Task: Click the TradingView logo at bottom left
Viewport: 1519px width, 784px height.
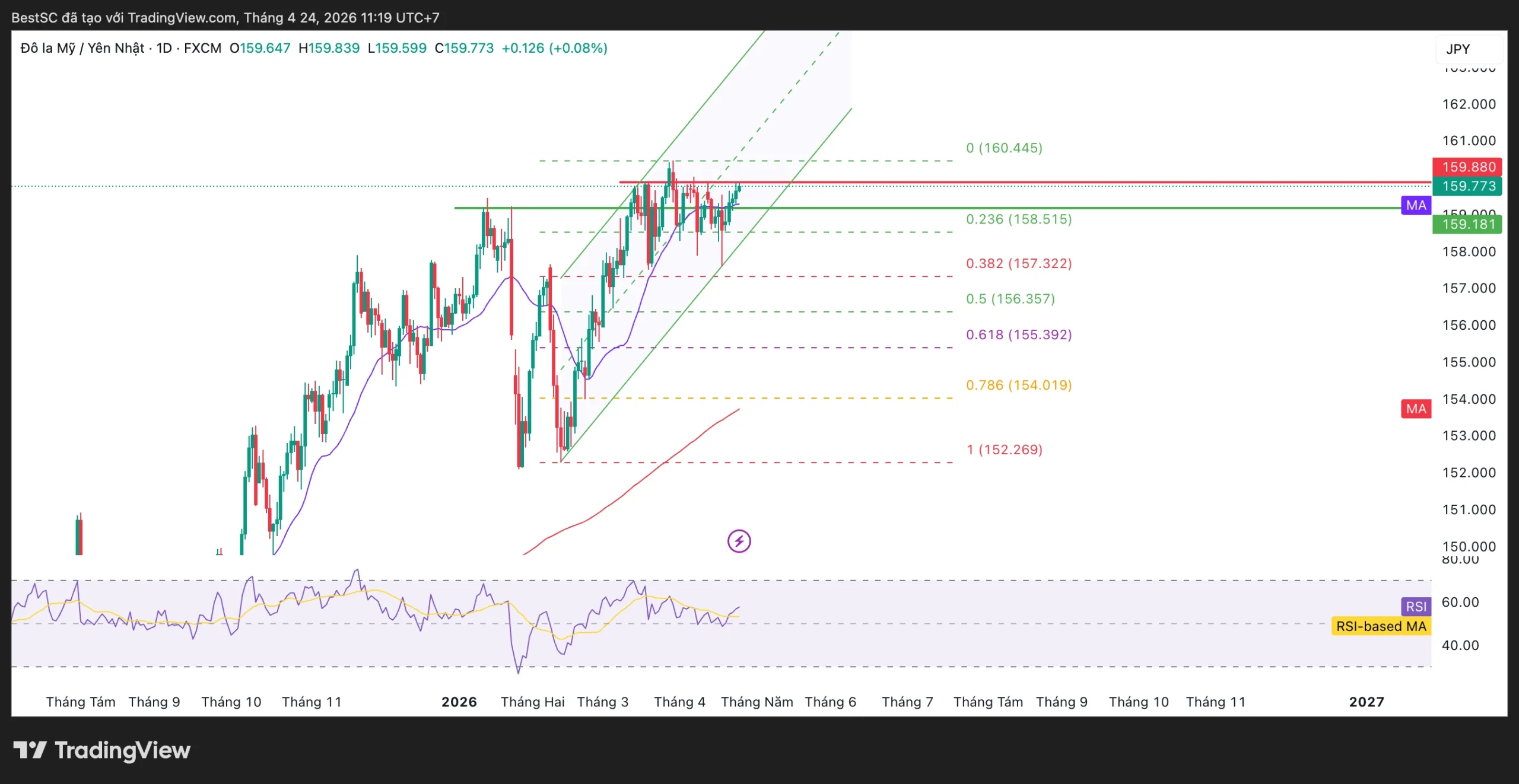Action: point(101,750)
